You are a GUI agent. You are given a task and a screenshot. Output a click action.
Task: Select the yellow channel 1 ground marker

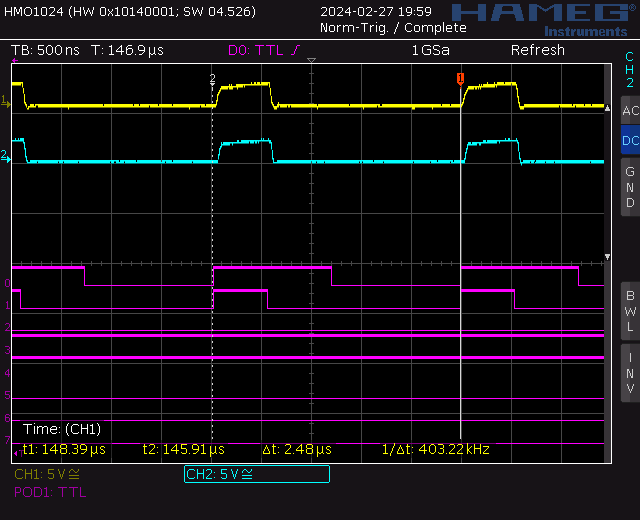pyautogui.click(x=6, y=101)
